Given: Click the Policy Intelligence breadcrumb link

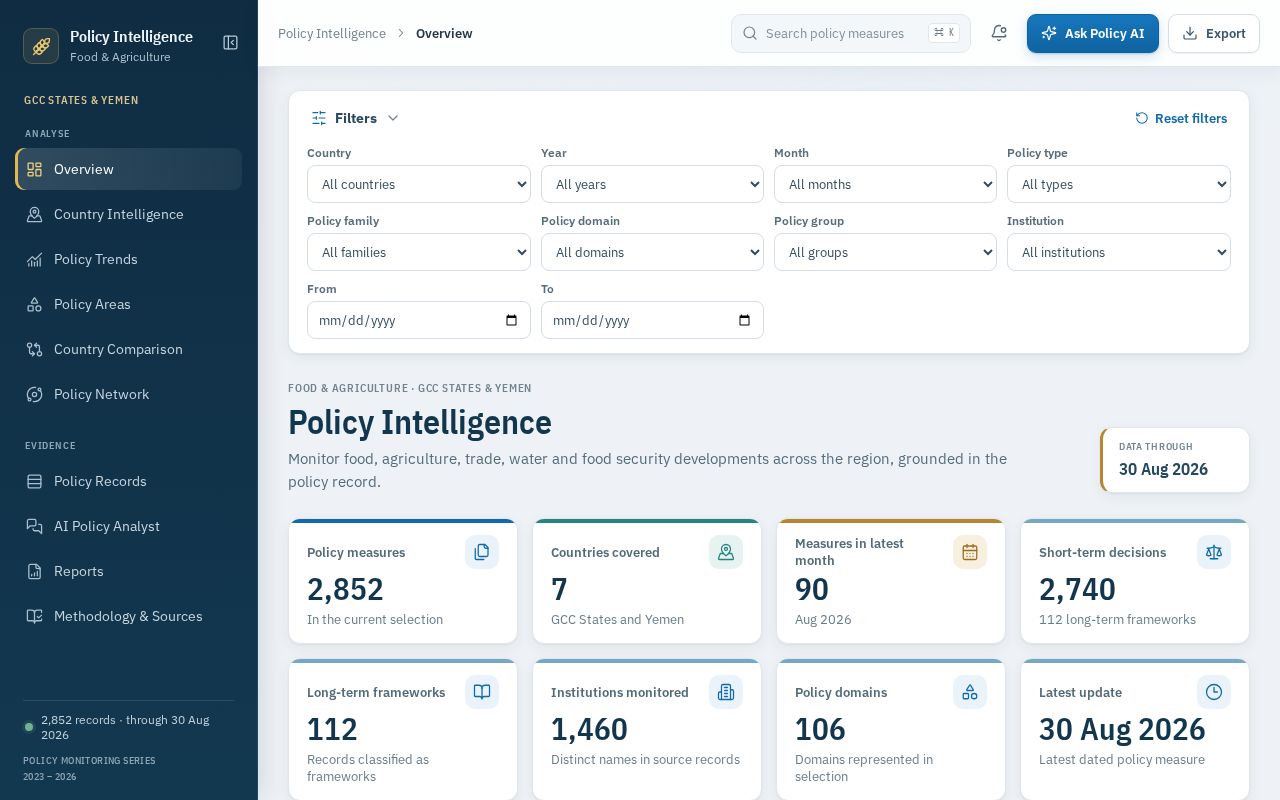Looking at the screenshot, I should 332,33.
